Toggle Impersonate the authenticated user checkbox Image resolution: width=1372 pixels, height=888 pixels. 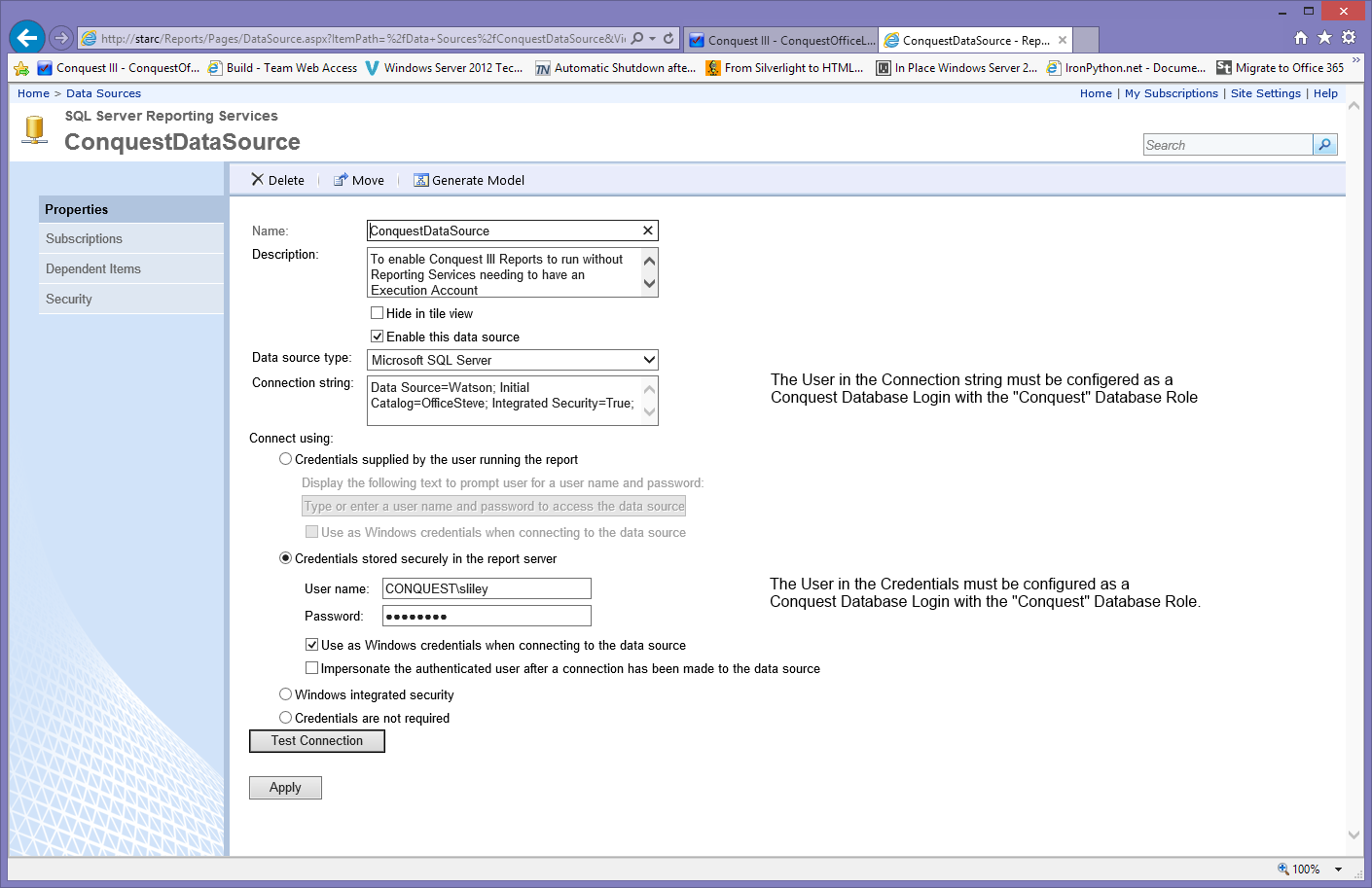coord(312,668)
